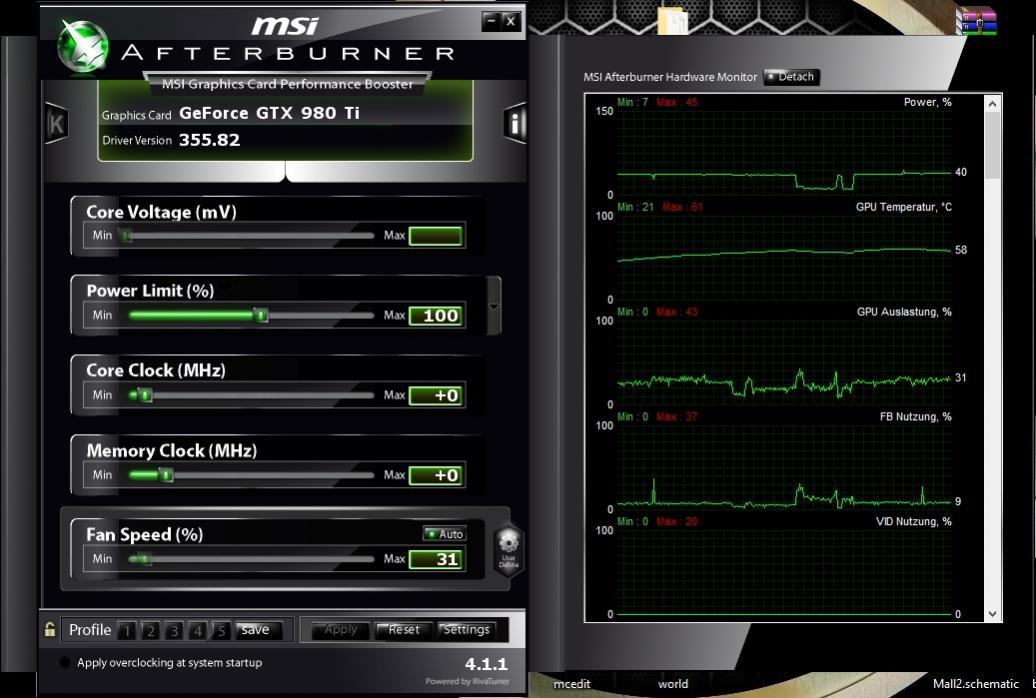This screenshot has height=698, width=1036.
Task: Expand the Power Limit side arrow
Action: click(x=494, y=307)
